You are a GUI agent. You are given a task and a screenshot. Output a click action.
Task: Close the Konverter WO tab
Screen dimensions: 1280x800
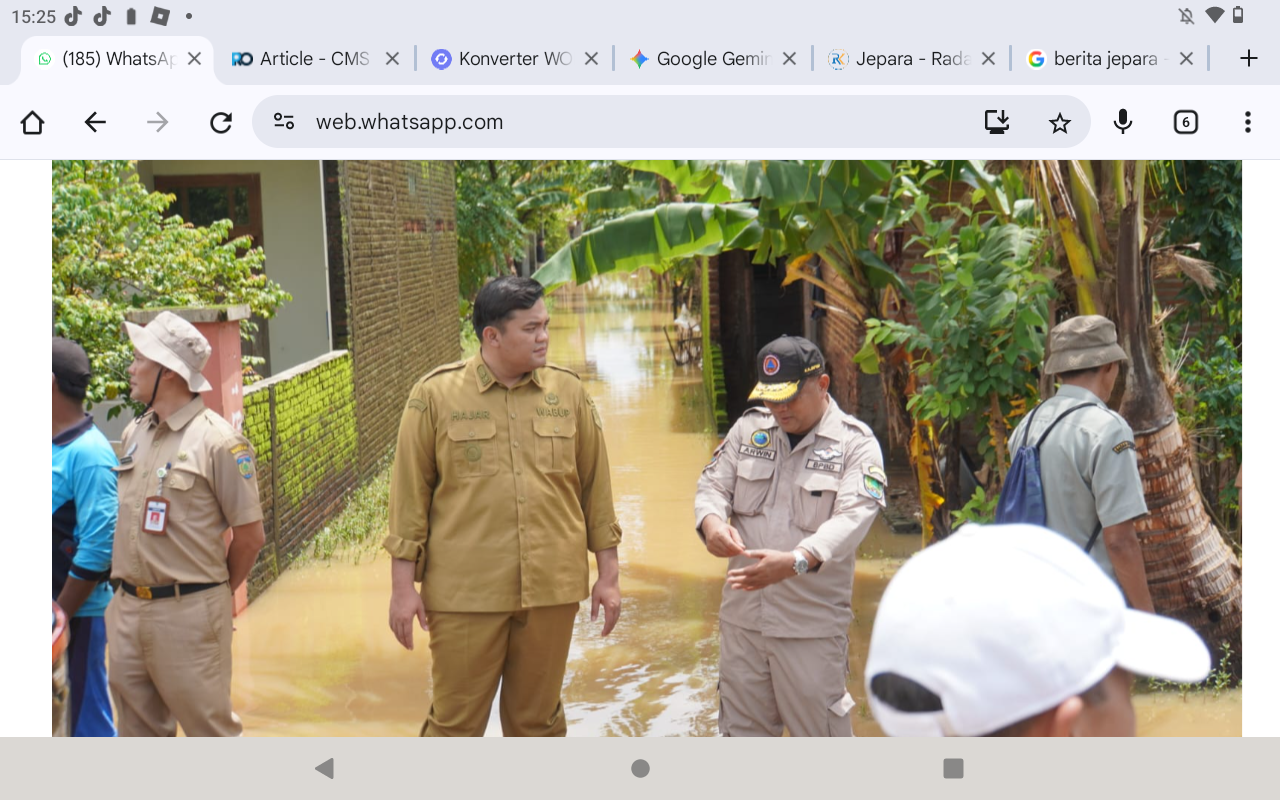coord(592,58)
